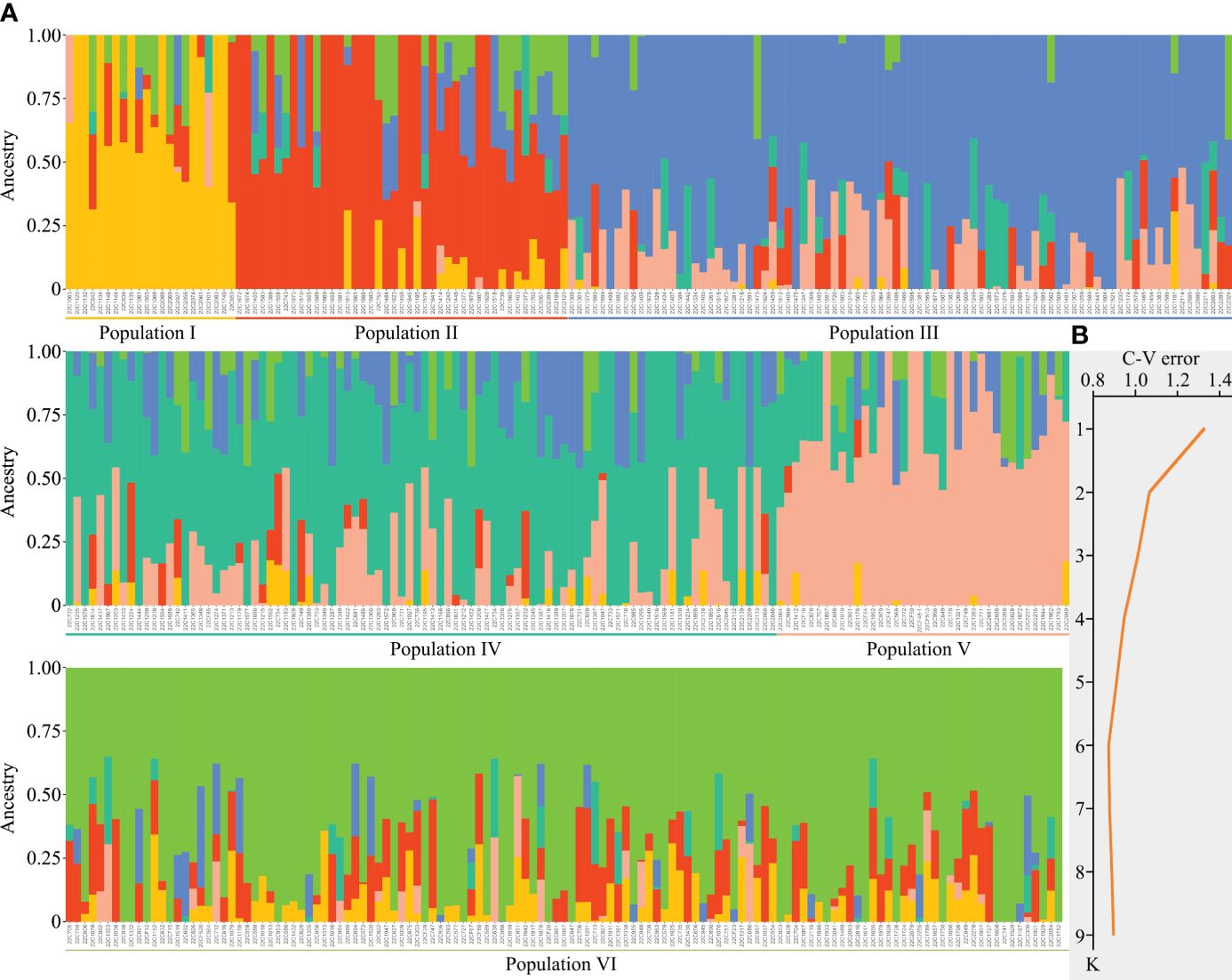Viewport: 1232px width, 980px height.
Task: Click the 1.0 tick on C-V error axis
Action: 1135,381
